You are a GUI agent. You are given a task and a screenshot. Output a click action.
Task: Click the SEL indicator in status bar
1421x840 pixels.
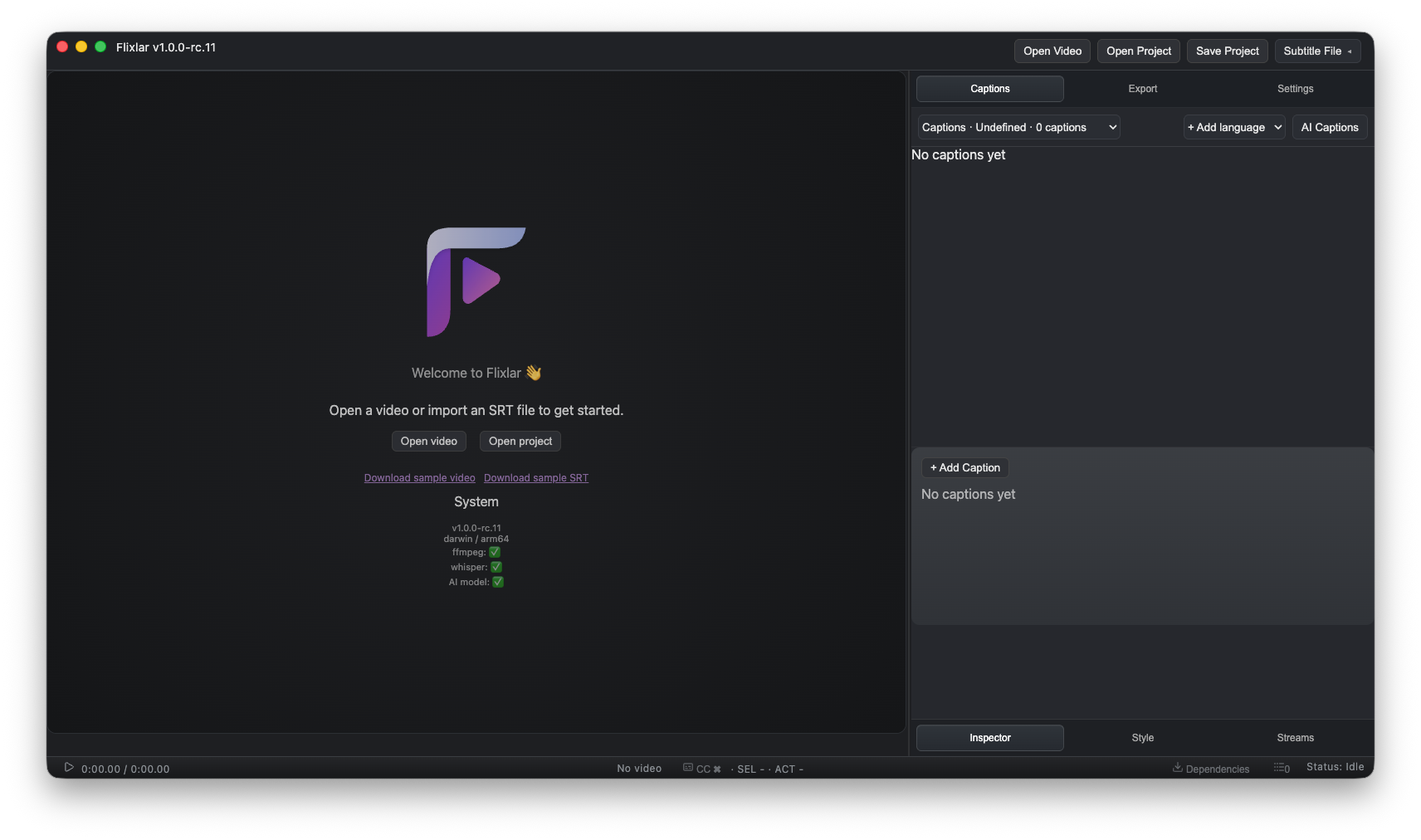pyautogui.click(x=750, y=769)
